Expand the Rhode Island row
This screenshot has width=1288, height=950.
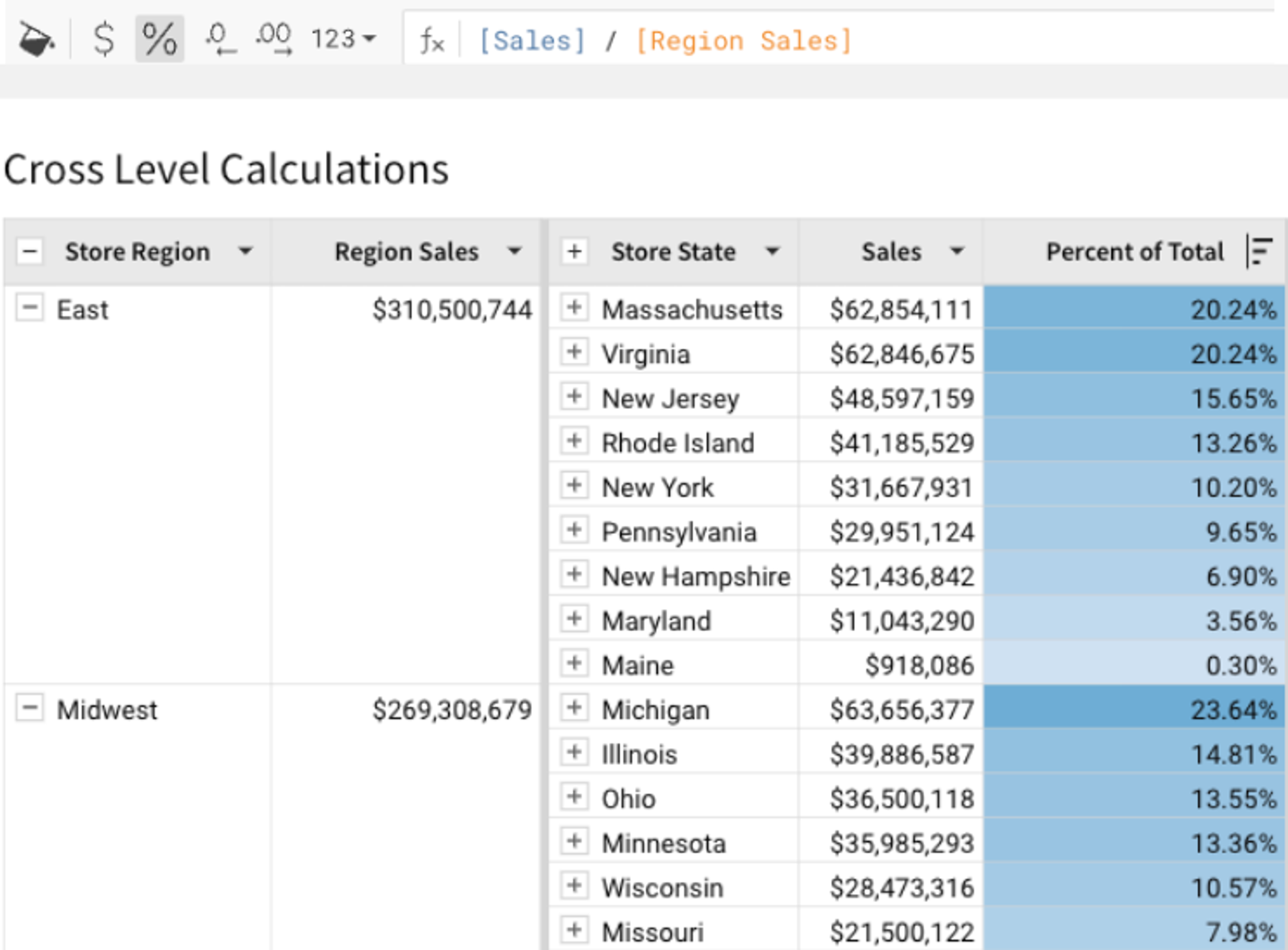point(574,441)
